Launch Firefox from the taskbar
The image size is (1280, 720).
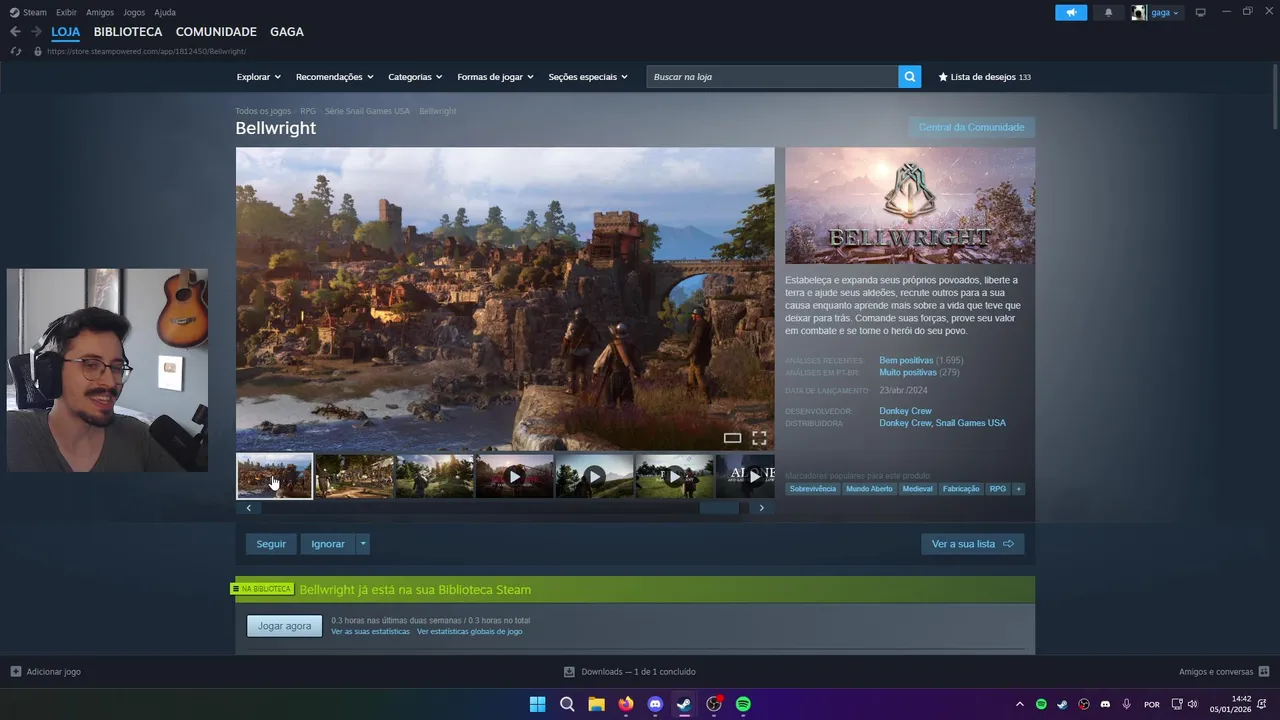pos(626,704)
